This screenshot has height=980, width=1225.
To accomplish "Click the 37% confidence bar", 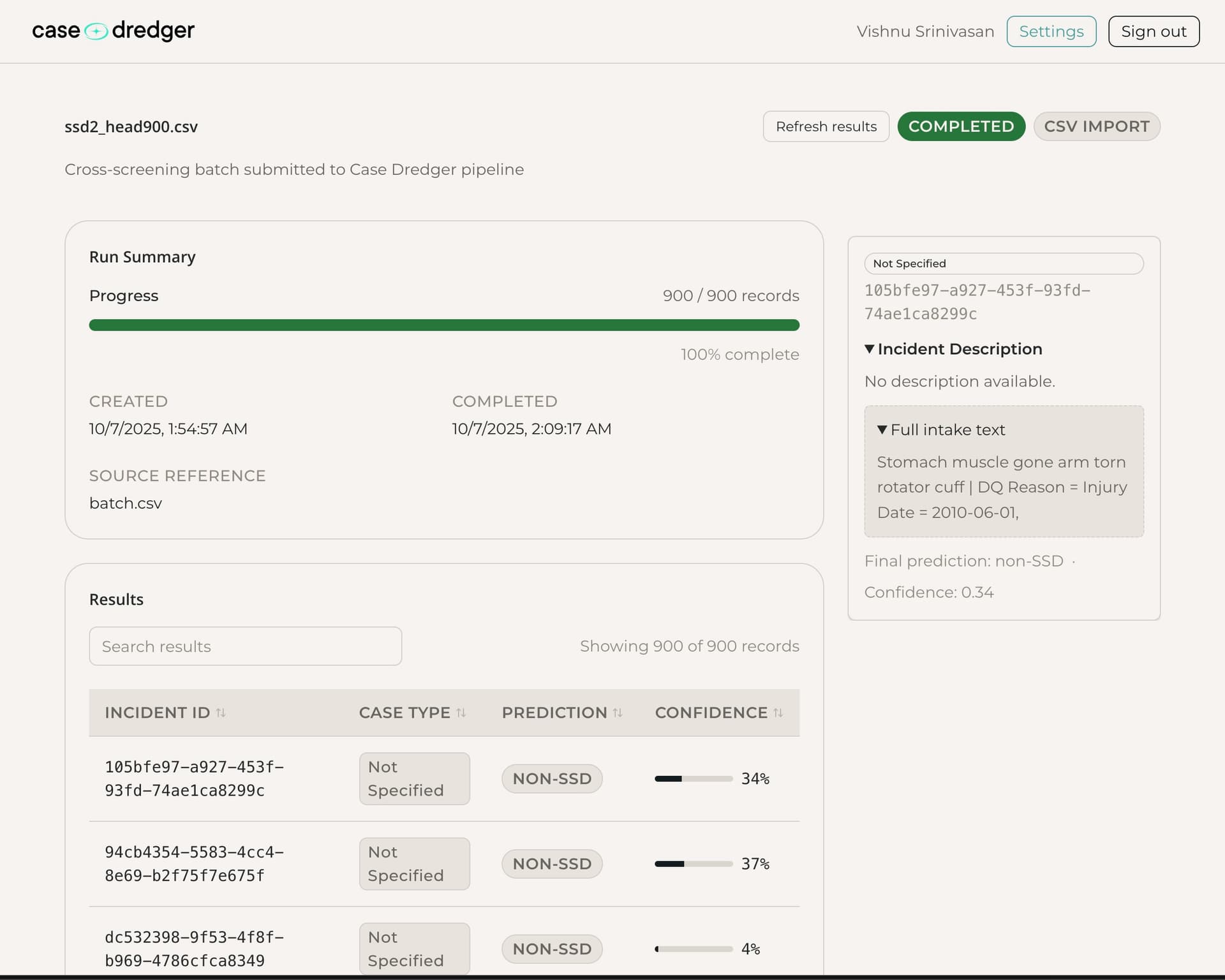I will tap(694, 864).
